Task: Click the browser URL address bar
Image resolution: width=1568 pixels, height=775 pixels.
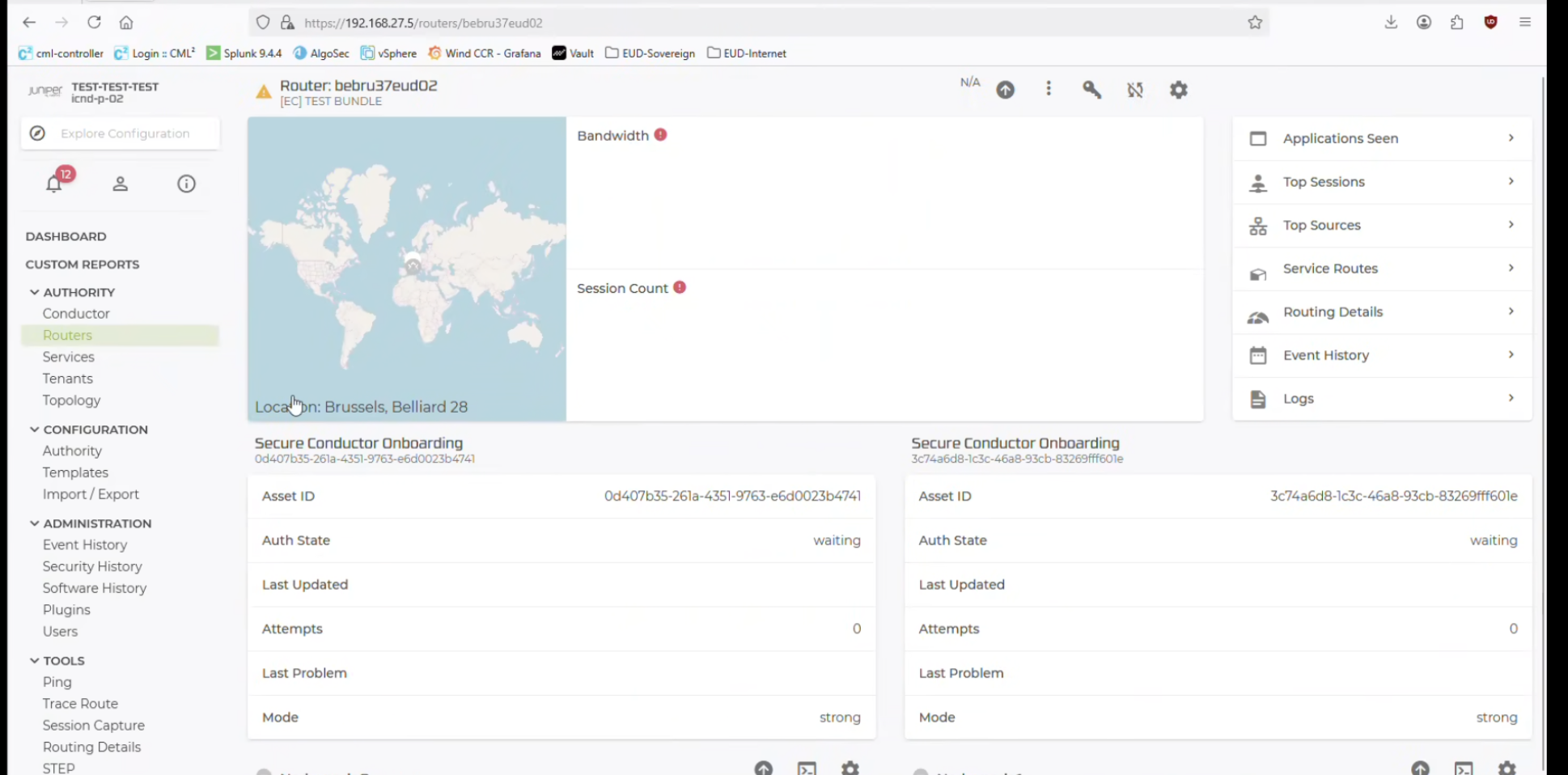Action: pyautogui.click(x=759, y=23)
